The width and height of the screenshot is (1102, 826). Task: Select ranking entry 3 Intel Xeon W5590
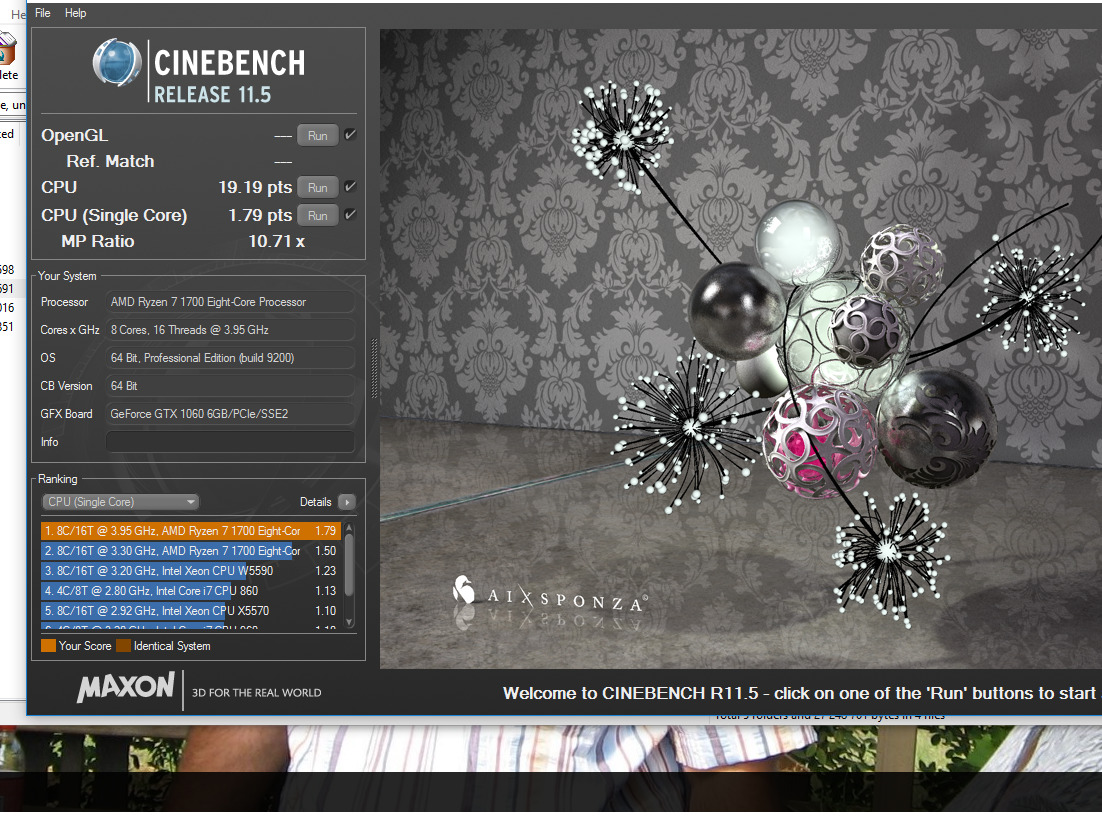[190, 571]
